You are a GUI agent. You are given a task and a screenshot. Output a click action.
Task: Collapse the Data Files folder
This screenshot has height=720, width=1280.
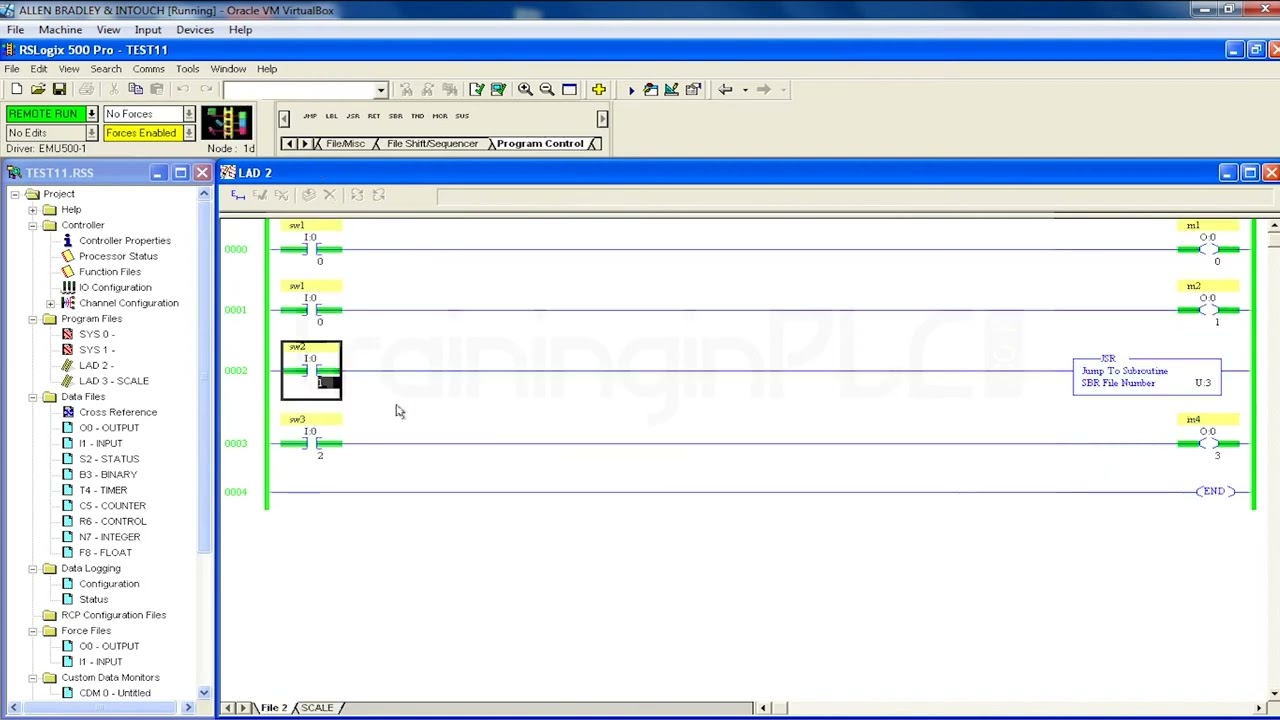[33, 397]
